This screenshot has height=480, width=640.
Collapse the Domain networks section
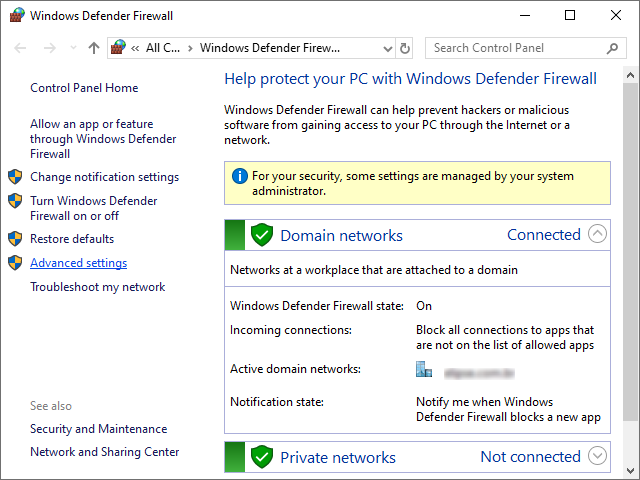[597, 235]
